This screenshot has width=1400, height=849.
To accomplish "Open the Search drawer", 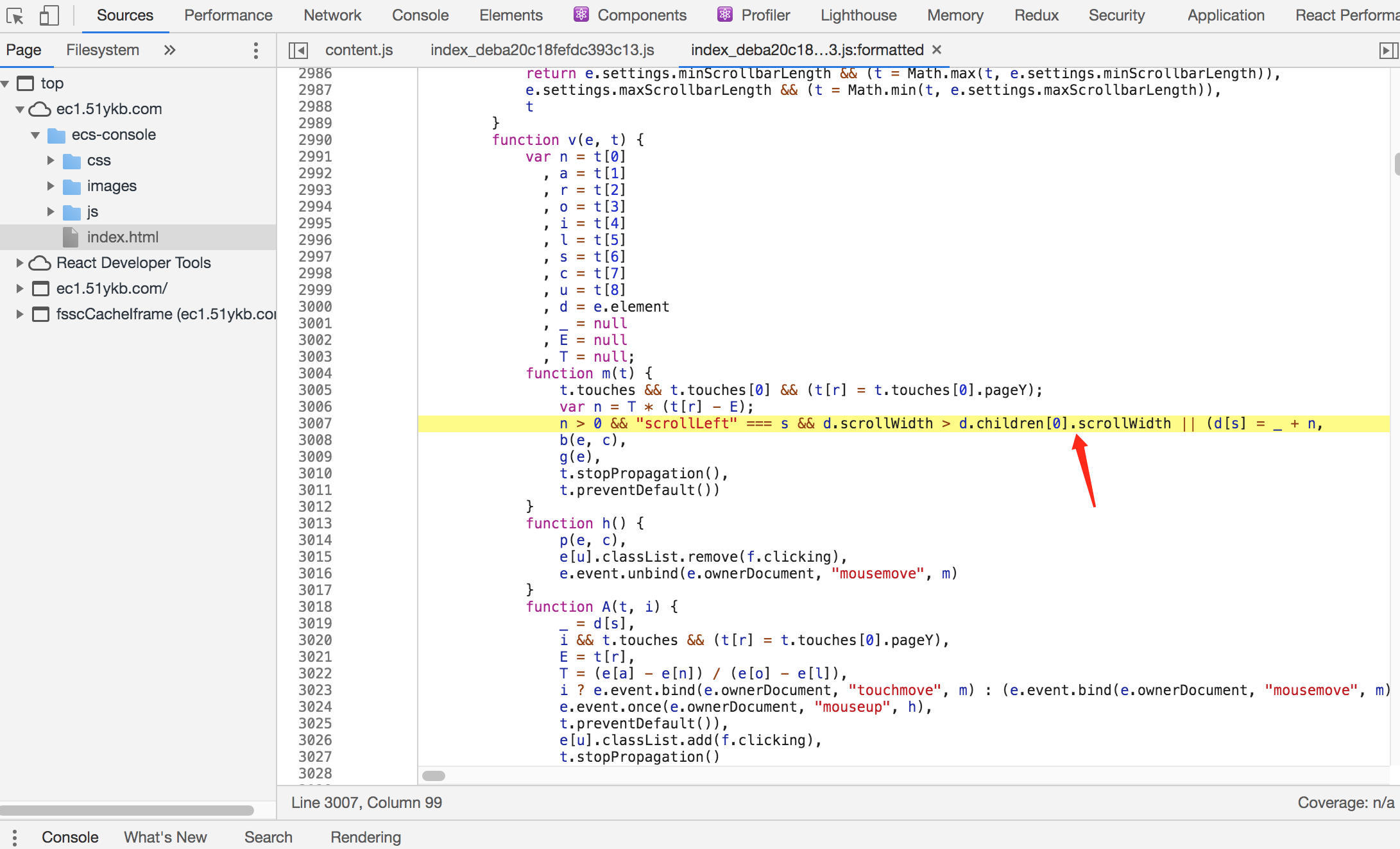I will pyautogui.click(x=268, y=837).
